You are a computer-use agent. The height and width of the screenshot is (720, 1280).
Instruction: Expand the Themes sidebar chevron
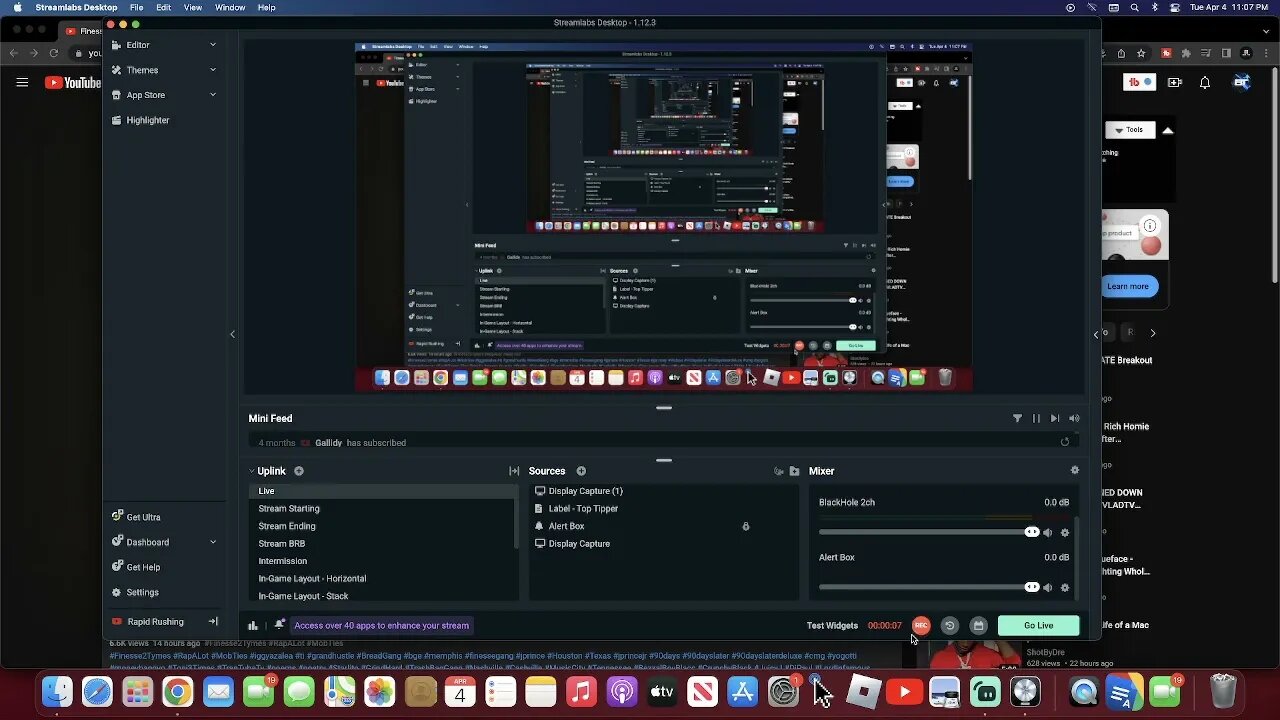tap(213, 70)
